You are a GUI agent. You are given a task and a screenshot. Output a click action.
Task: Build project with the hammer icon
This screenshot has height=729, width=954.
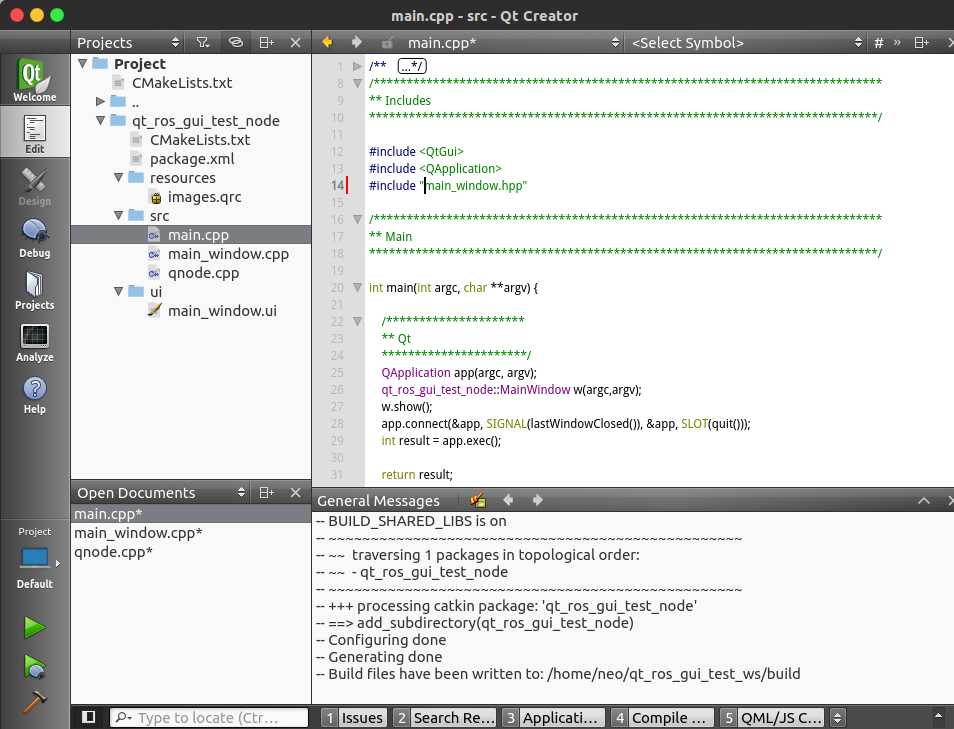pyautogui.click(x=35, y=702)
